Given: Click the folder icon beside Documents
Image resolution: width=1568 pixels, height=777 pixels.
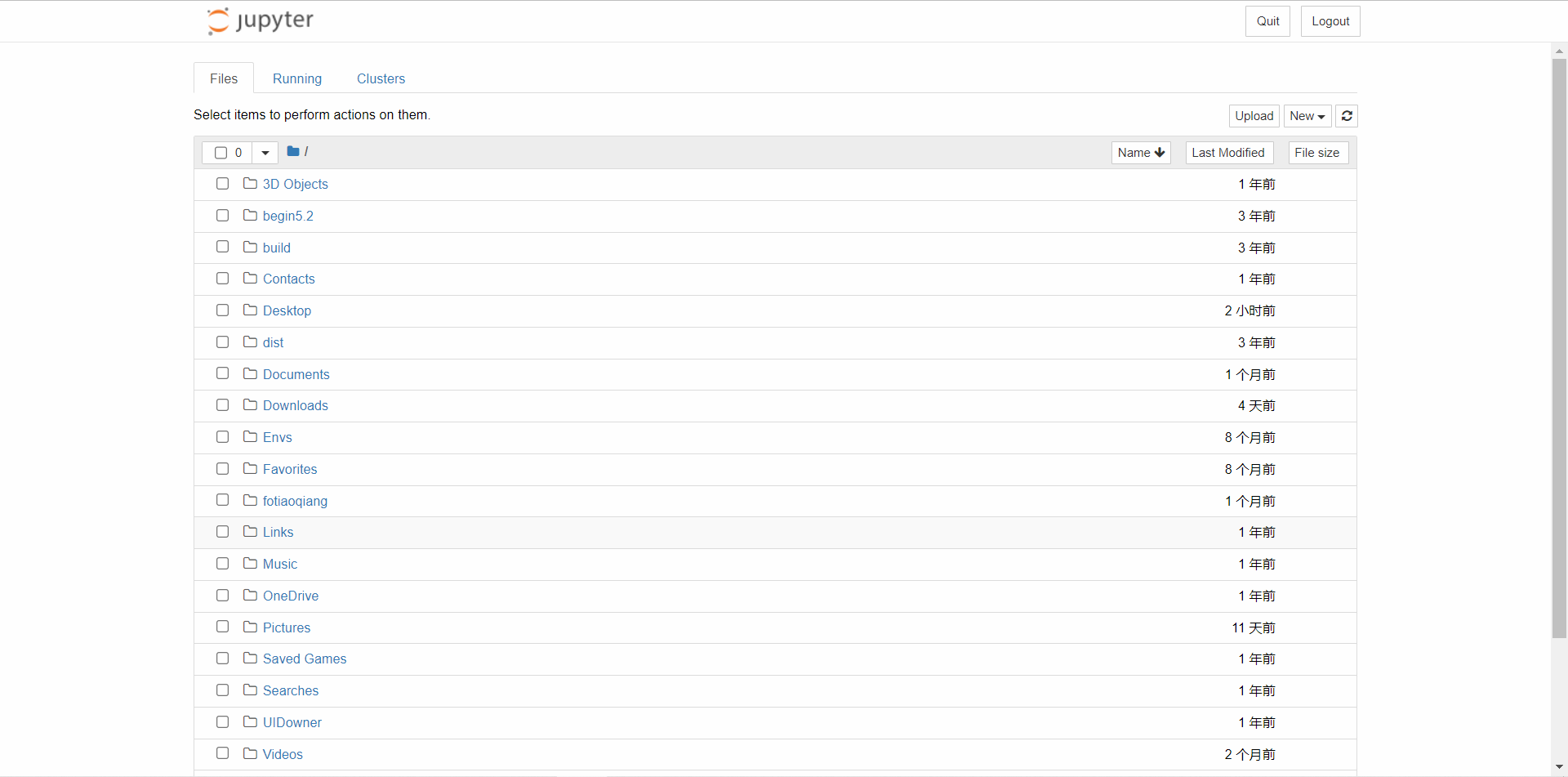Looking at the screenshot, I should click(250, 373).
